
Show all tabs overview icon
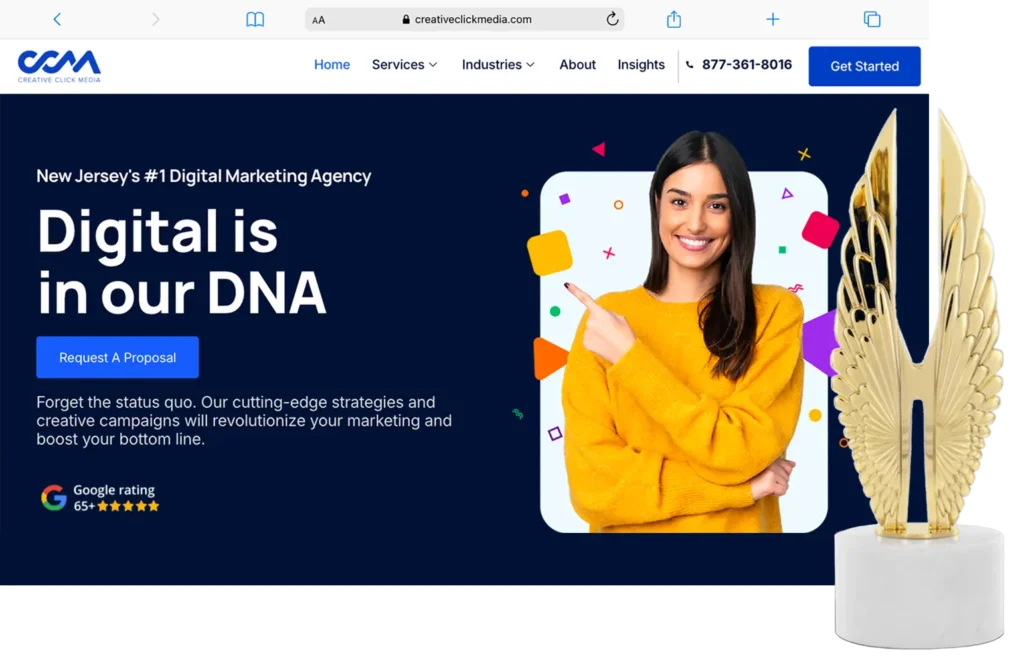(x=872, y=20)
